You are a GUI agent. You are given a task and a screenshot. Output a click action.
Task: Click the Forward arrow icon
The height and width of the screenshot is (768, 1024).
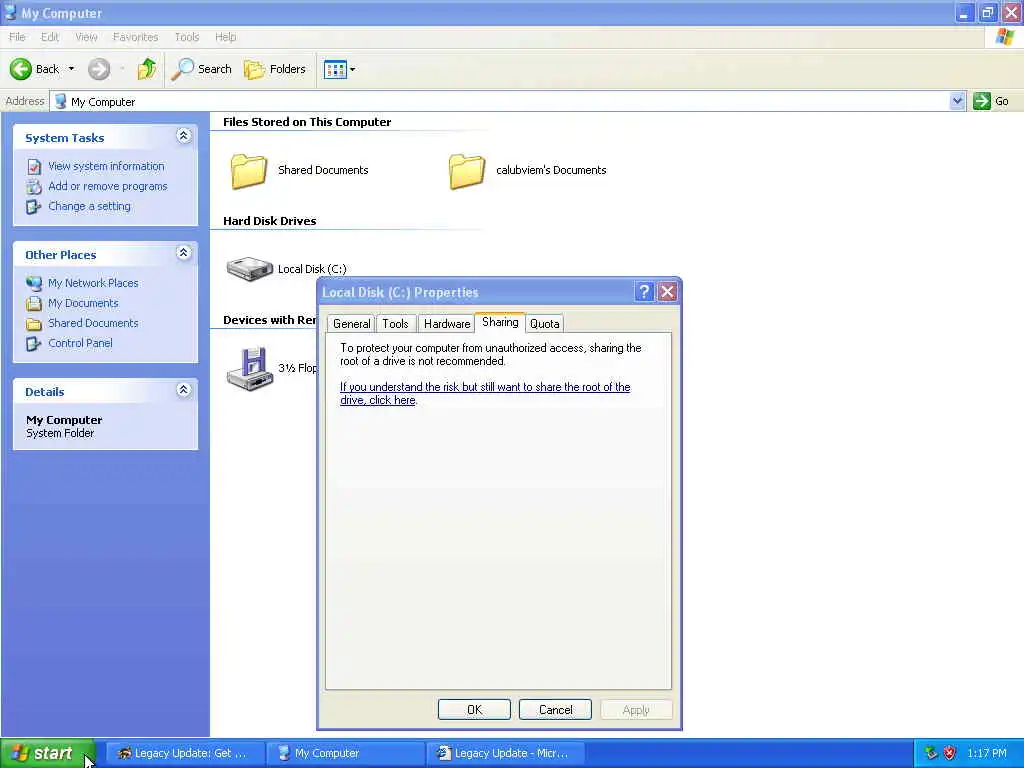point(99,69)
